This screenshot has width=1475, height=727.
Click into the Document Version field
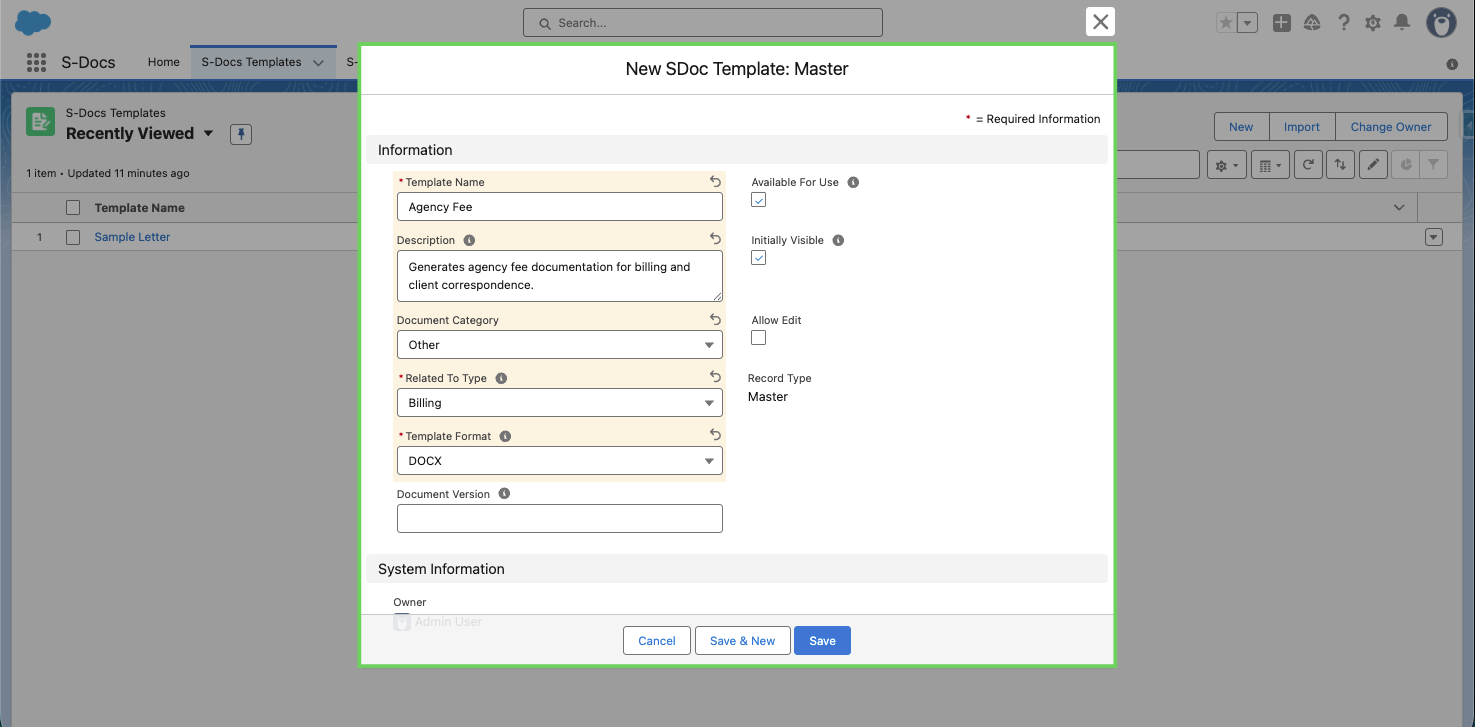pos(560,519)
